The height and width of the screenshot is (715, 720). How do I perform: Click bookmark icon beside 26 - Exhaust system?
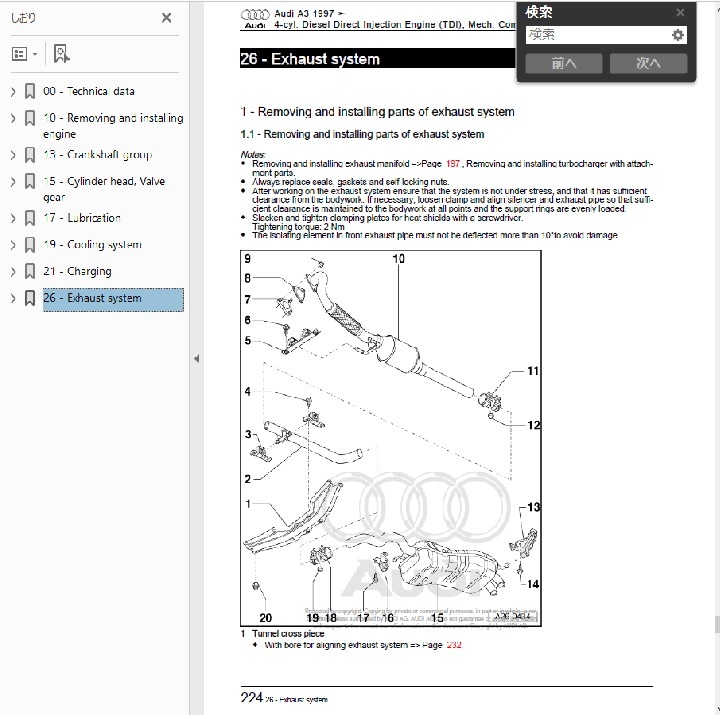click(x=30, y=298)
